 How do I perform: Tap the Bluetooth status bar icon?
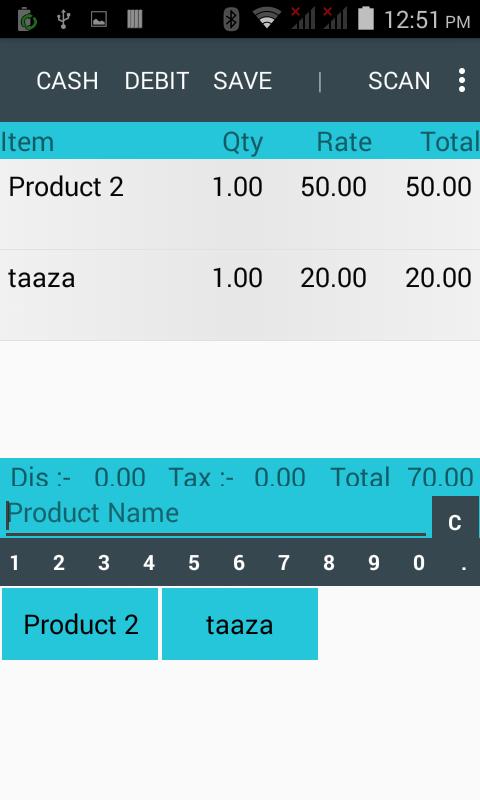pyautogui.click(x=232, y=19)
